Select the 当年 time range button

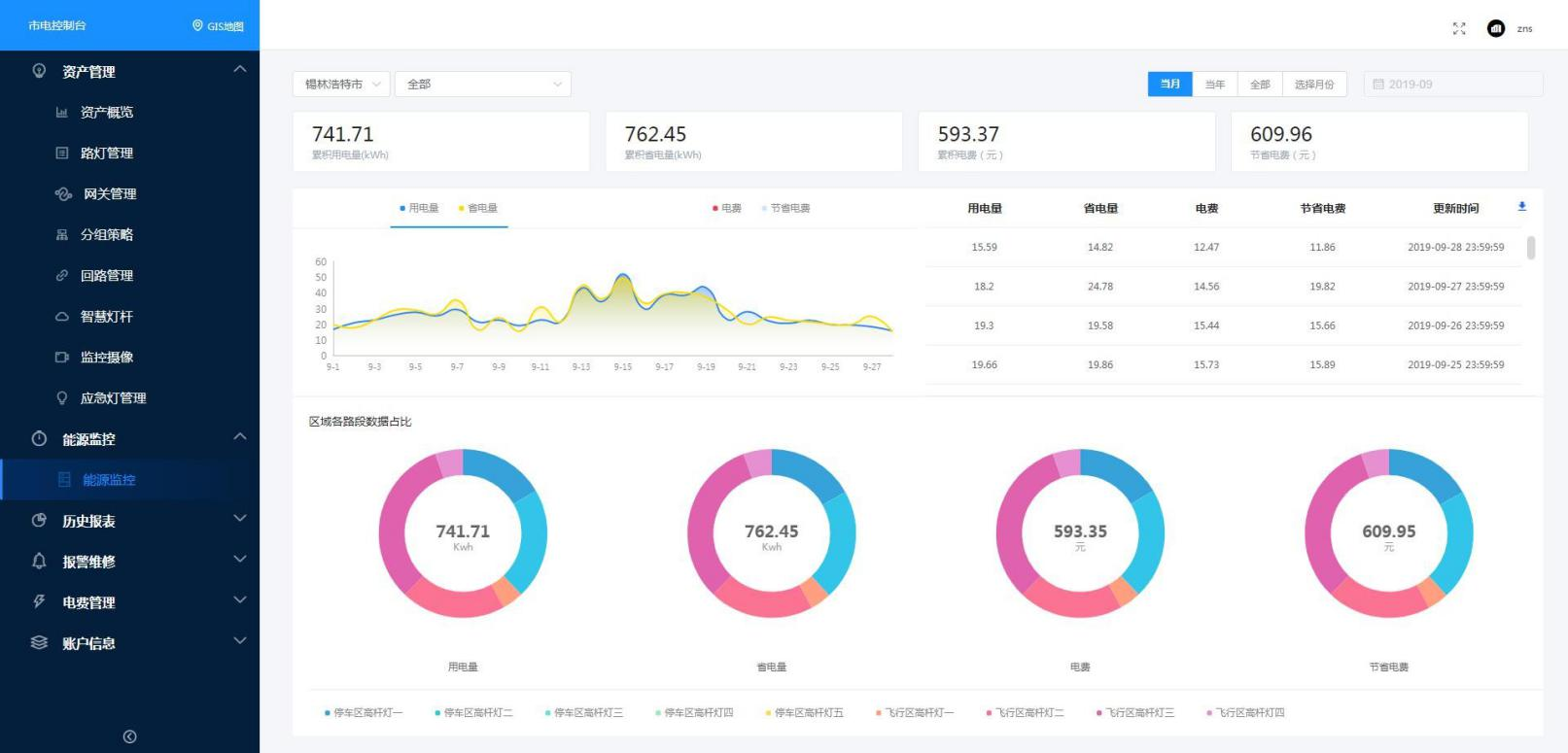pos(1214,85)
